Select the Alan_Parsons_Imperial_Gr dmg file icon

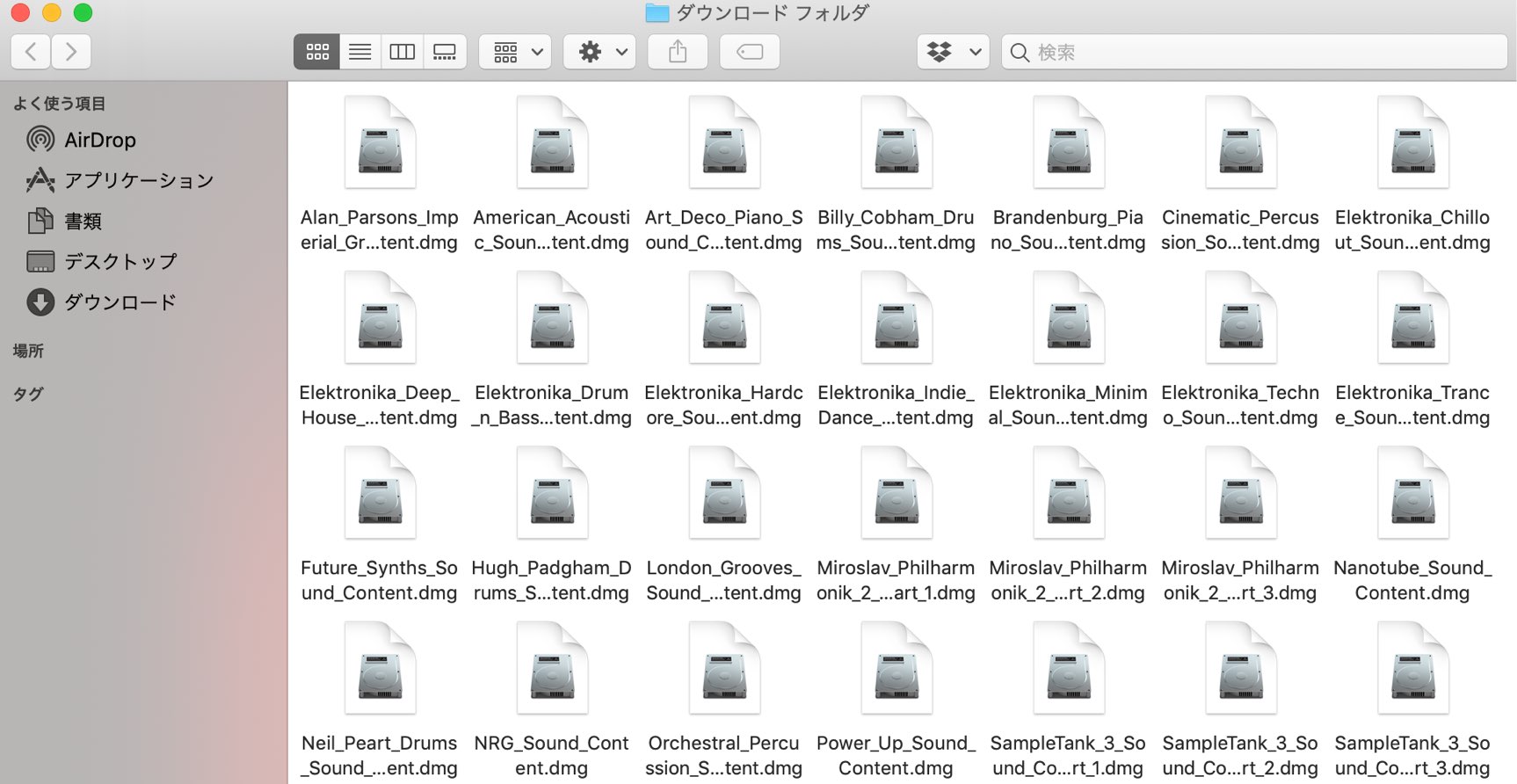click(x=380, y=142)
